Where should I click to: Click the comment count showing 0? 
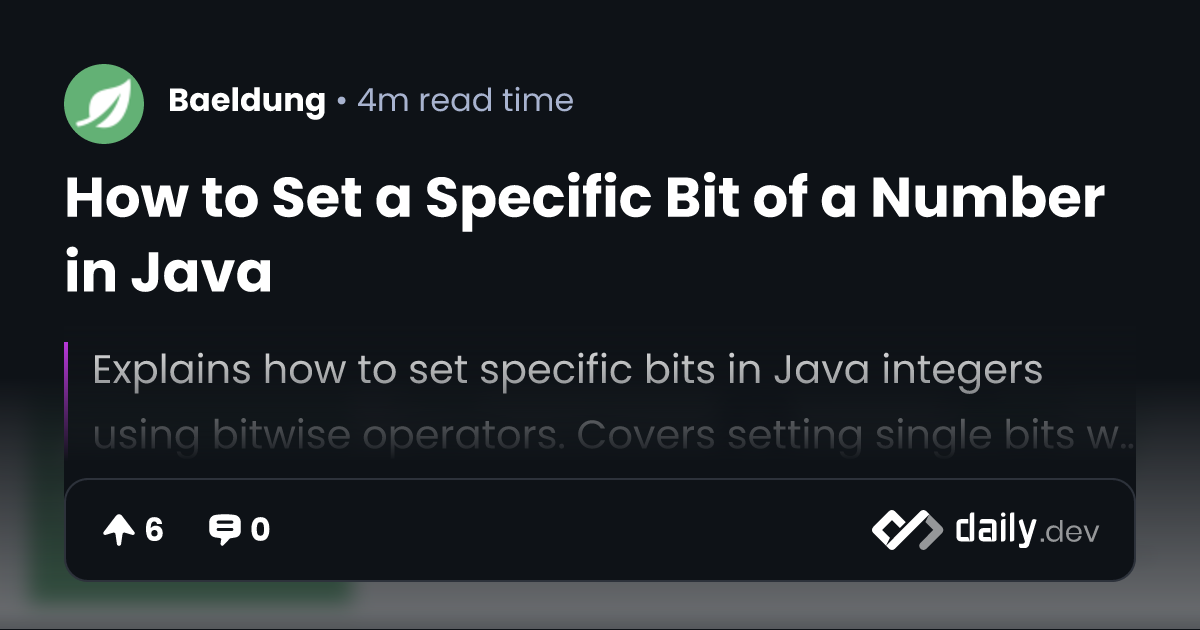tap(260, 530)
